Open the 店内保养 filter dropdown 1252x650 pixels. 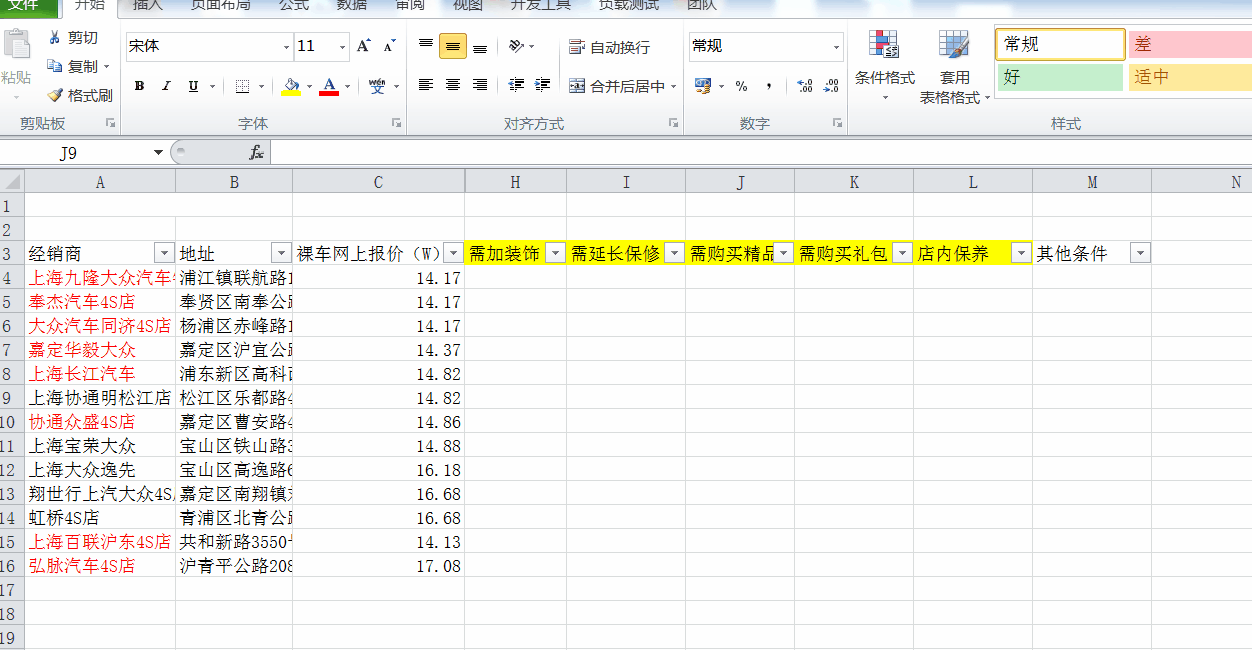[x=1021, y=253]
